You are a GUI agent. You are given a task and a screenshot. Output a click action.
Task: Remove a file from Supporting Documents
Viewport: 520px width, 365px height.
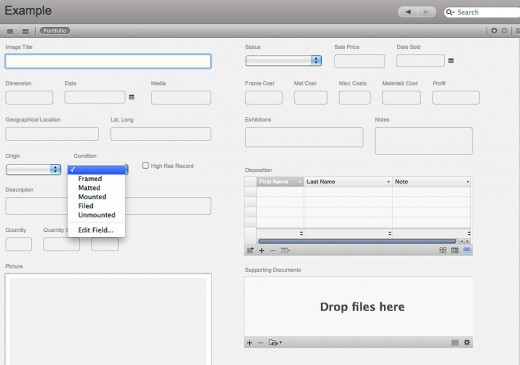261,342
